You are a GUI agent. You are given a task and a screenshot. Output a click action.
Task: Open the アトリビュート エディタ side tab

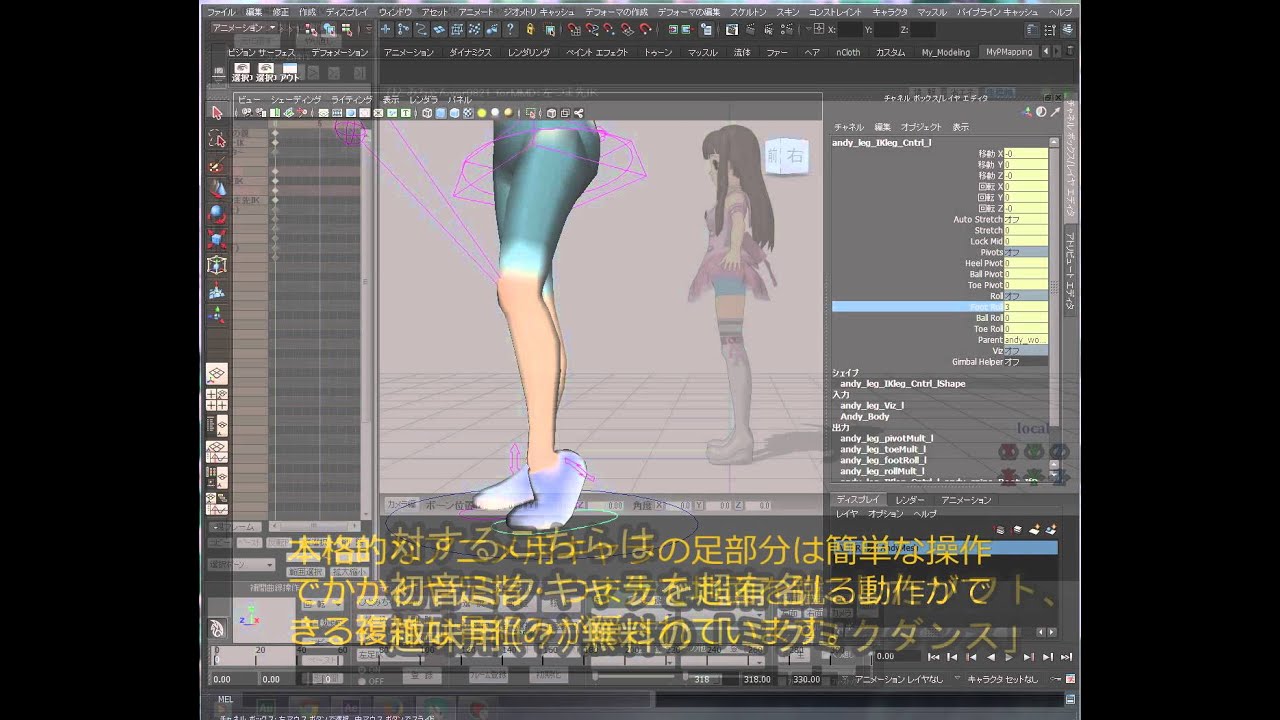[x=1069, y=270]
